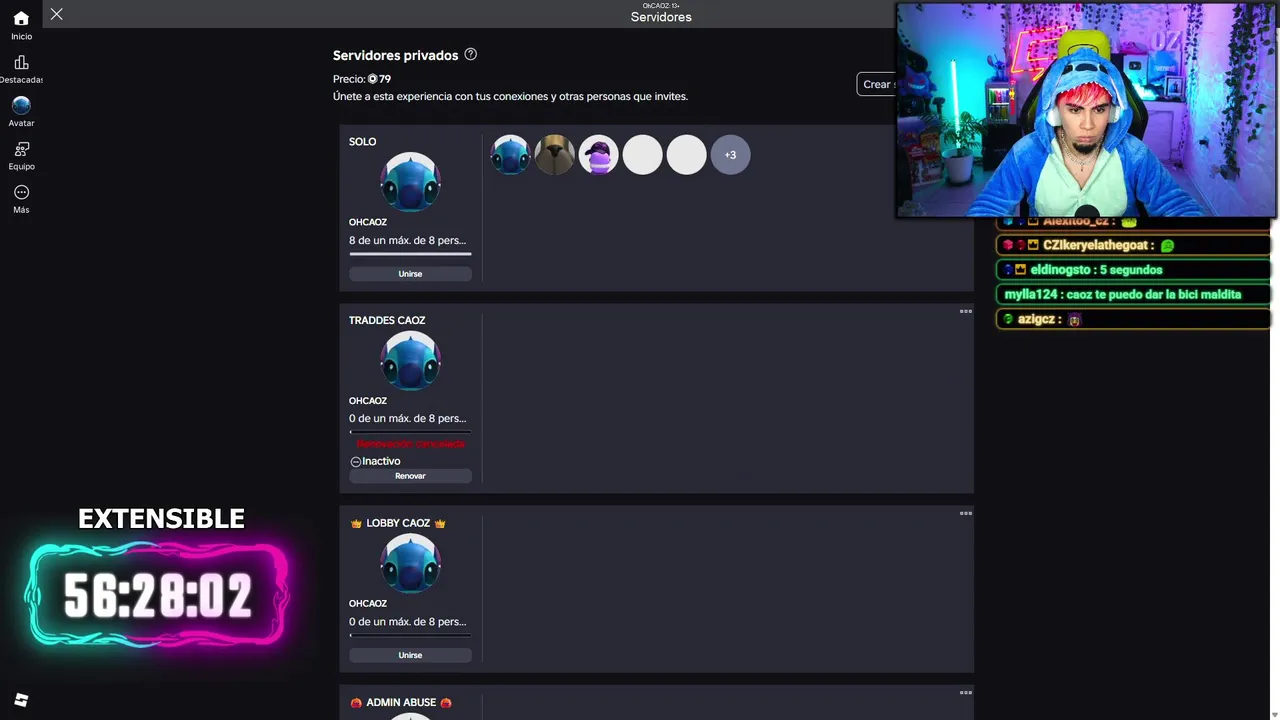
Task: Renew TRADDES CAOZ server with Renovar
Action: pos(410,476)
